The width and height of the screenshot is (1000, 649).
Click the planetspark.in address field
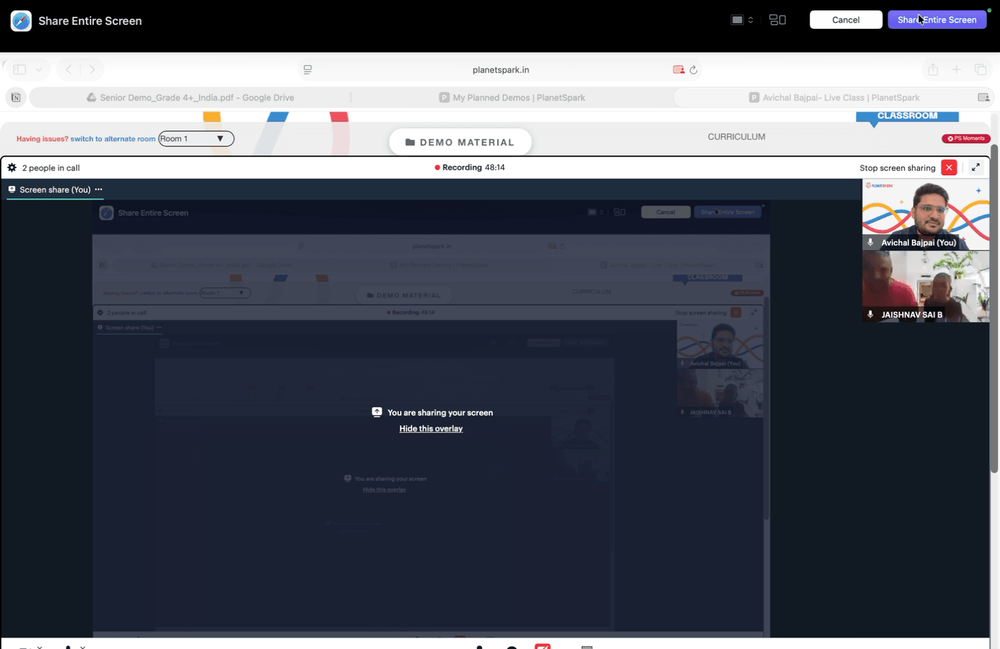pyautogui.click(x=501, y=69)
